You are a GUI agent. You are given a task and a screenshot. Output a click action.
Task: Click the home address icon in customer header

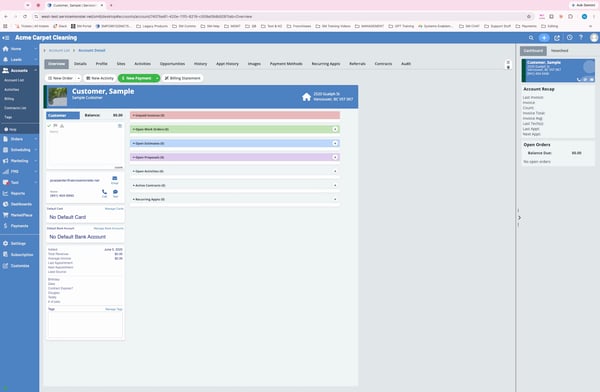click(306, 97)
